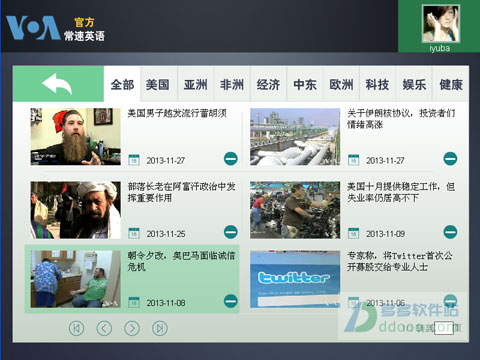Viewport: 480px width, 360px height.
Task: Open headline 朝令夕改，奥巴马面临诚信危机
Action: click(x=182, y=261)
